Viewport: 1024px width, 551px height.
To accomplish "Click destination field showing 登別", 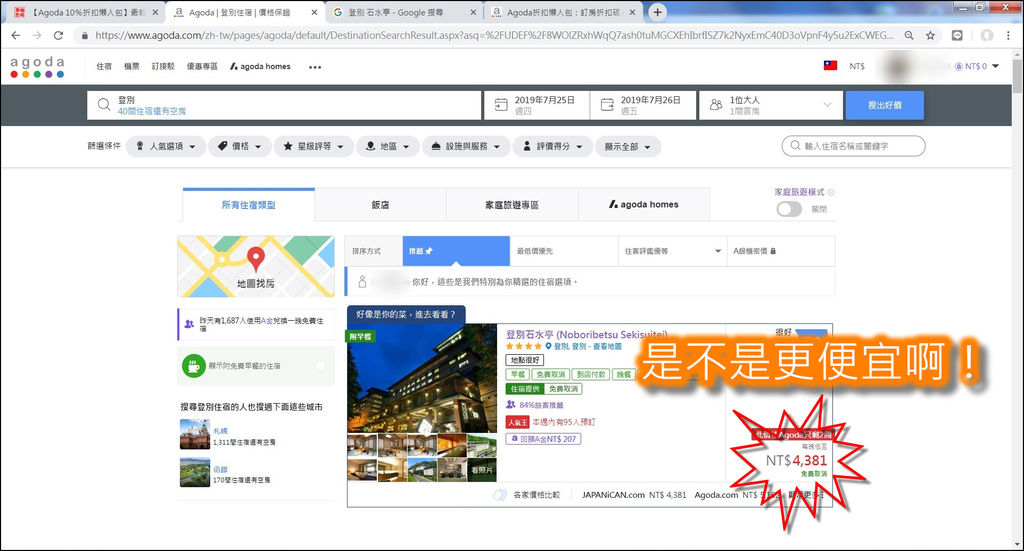I will [x=284, y=104].
